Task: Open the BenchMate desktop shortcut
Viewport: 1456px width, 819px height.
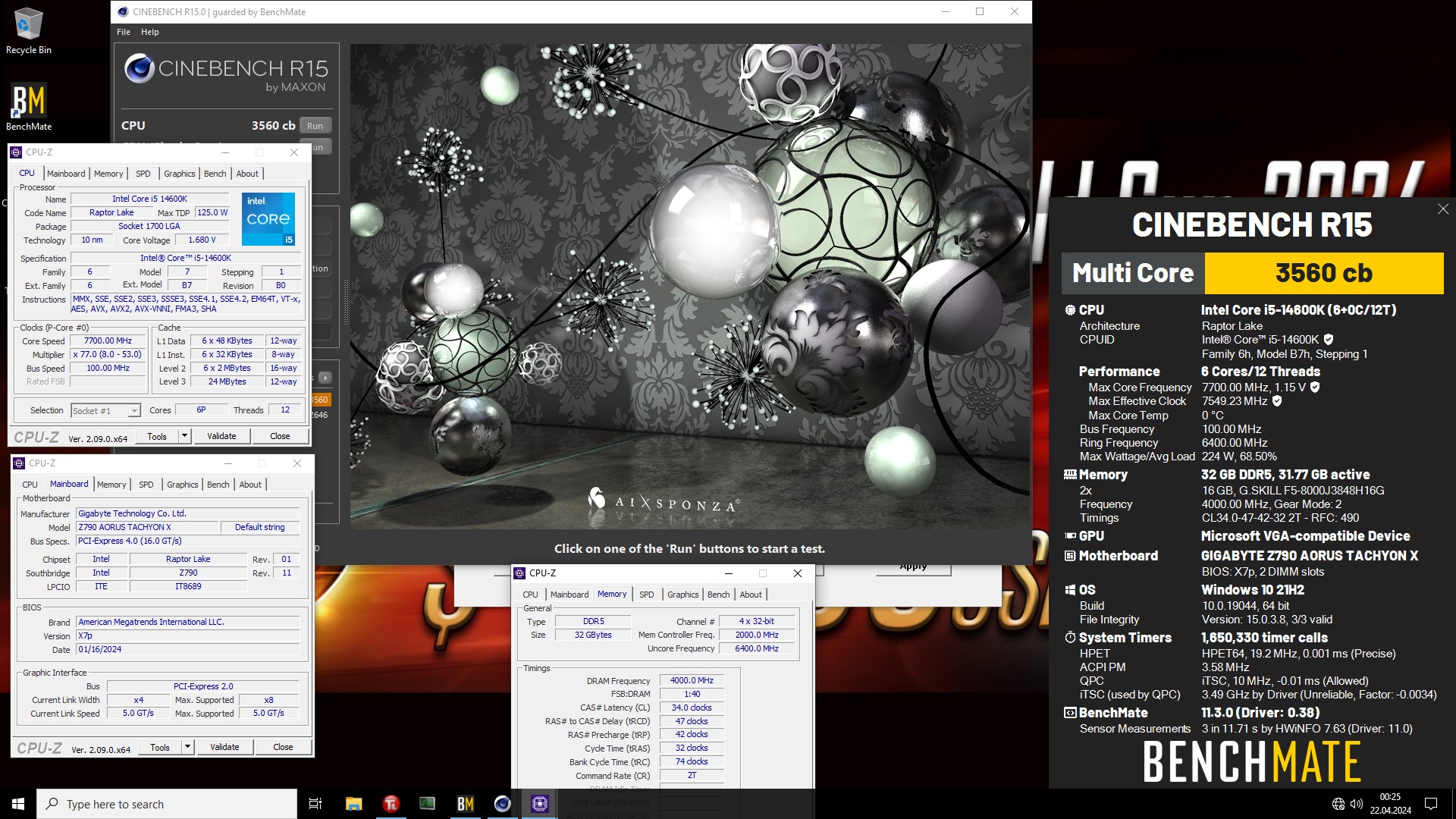Action: 29,107
